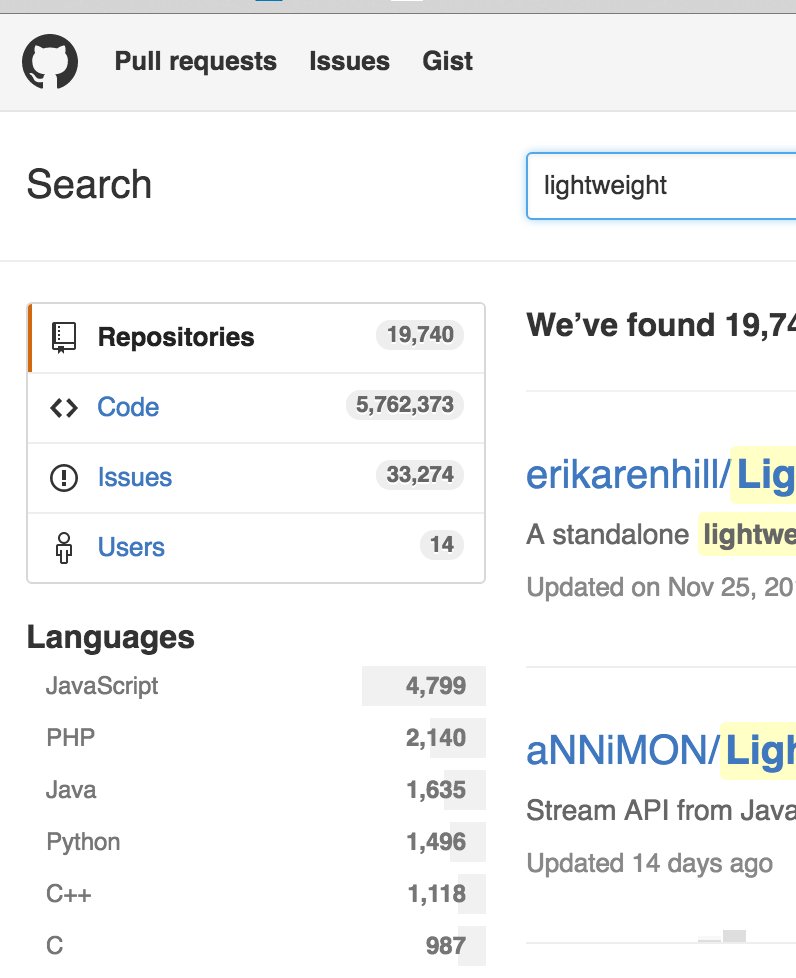Open Gist in the top navigation
This screenshot has height=978, width=796.
point(447,61)
